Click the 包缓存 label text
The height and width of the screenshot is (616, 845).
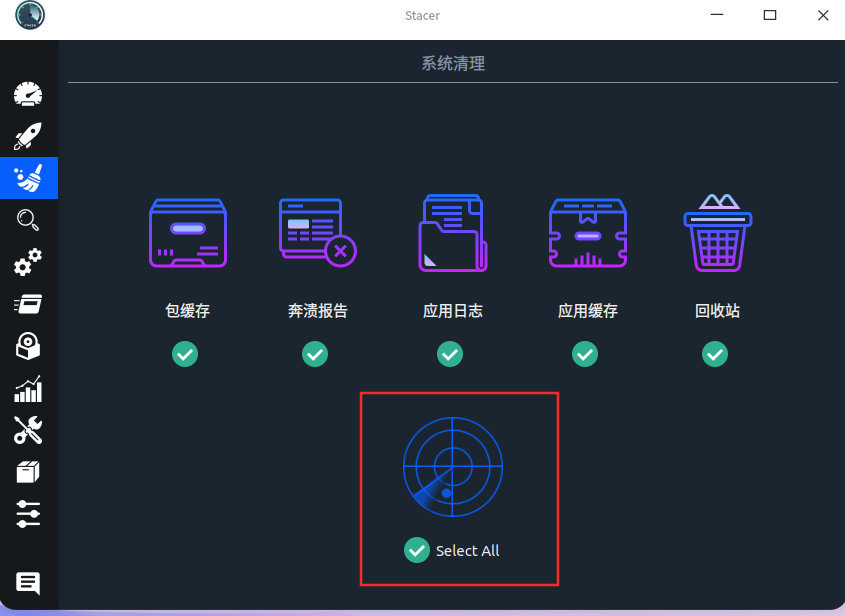click(188, 311)
